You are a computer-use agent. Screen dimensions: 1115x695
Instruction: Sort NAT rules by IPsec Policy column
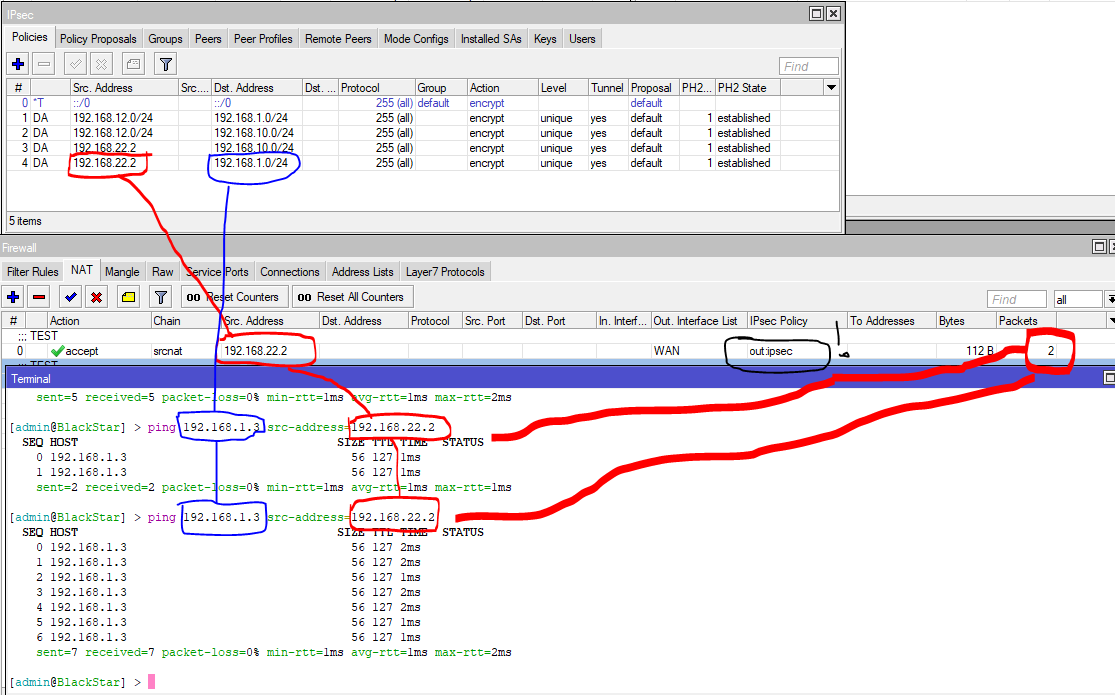tap(797, 321)
